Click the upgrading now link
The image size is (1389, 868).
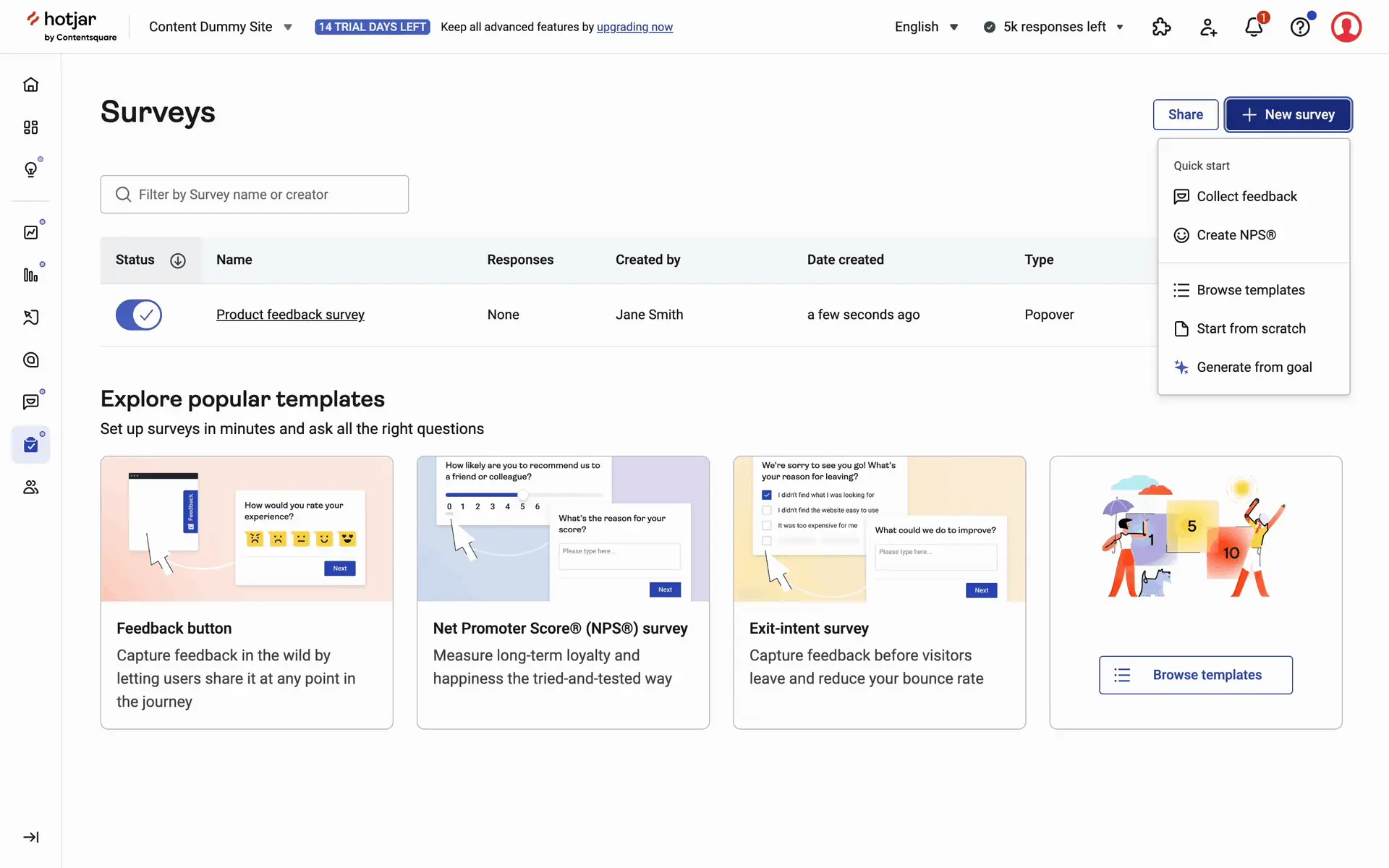tap(634, 27)
